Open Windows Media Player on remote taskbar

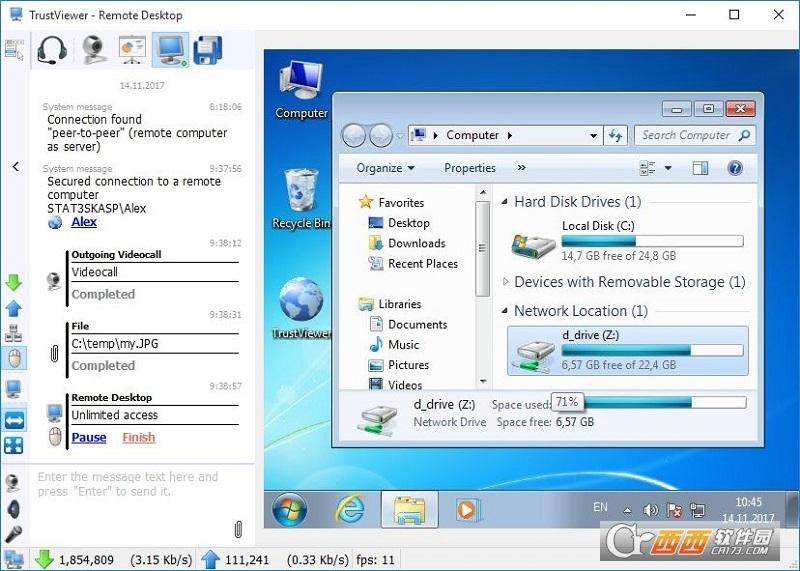pos(467,510)
